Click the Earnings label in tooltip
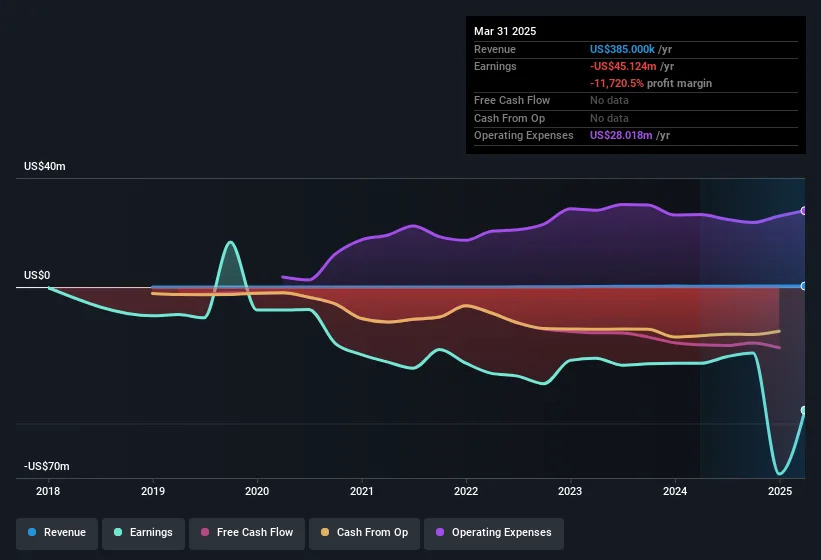This screenshot has width=821, height=560. [x=495, y=66]
